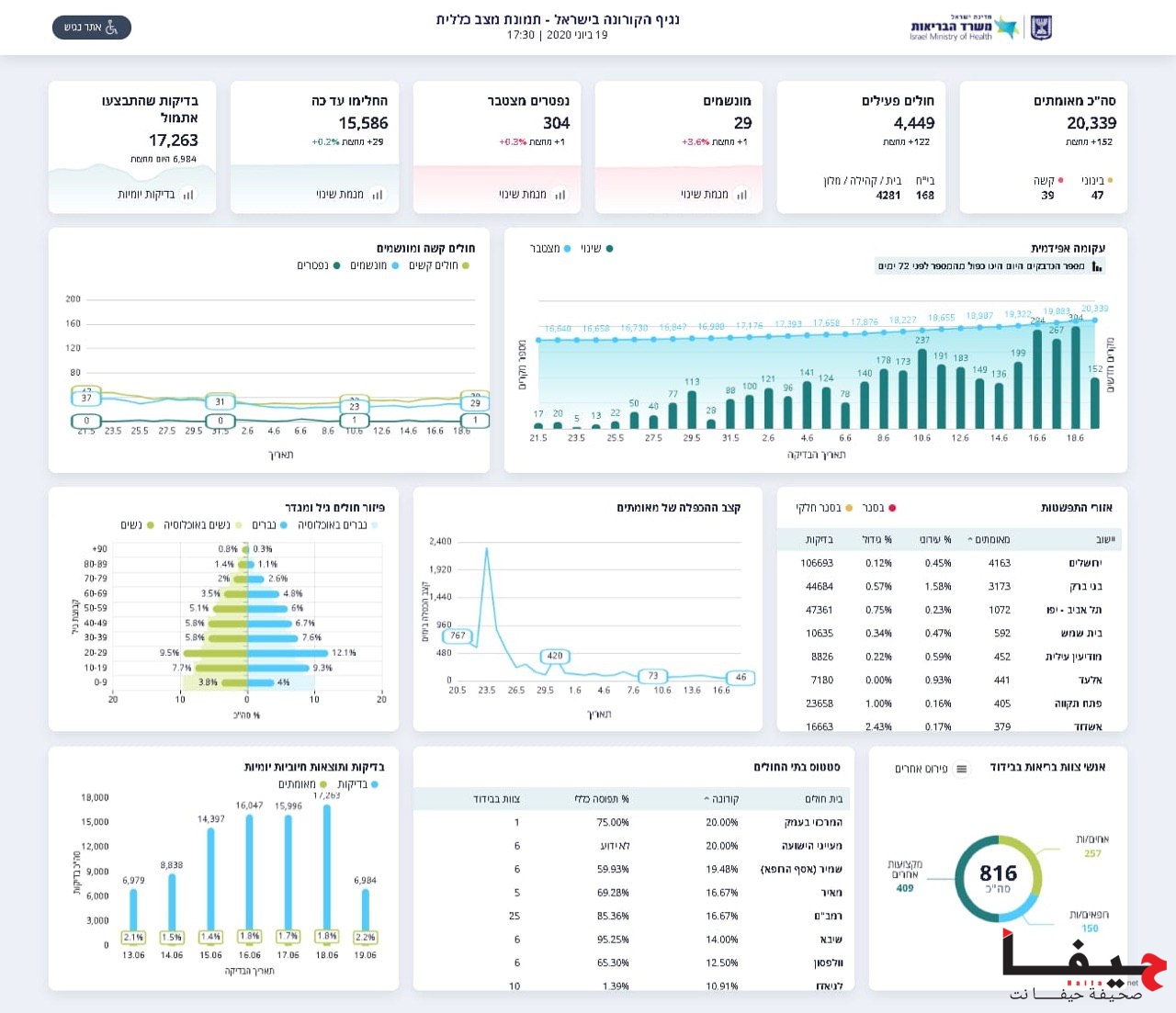1176x1013 pixels.
Task: Open trend chart icon in מונשמים card
Action: pos(741,195)
